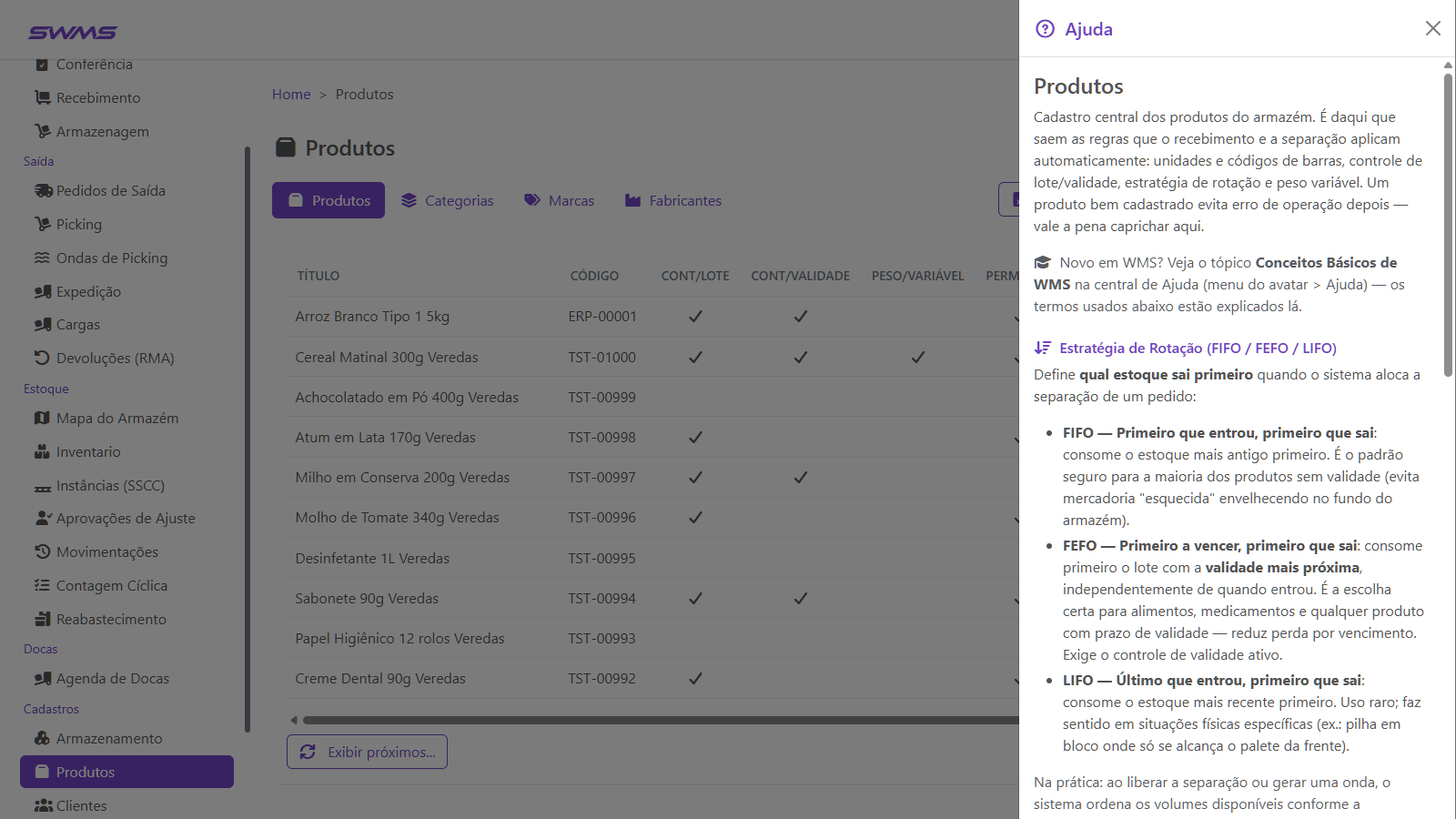Viewport: 1456px width, 819px height.
Task: Click the TÍTULO column header
Action: coord(318,276)
